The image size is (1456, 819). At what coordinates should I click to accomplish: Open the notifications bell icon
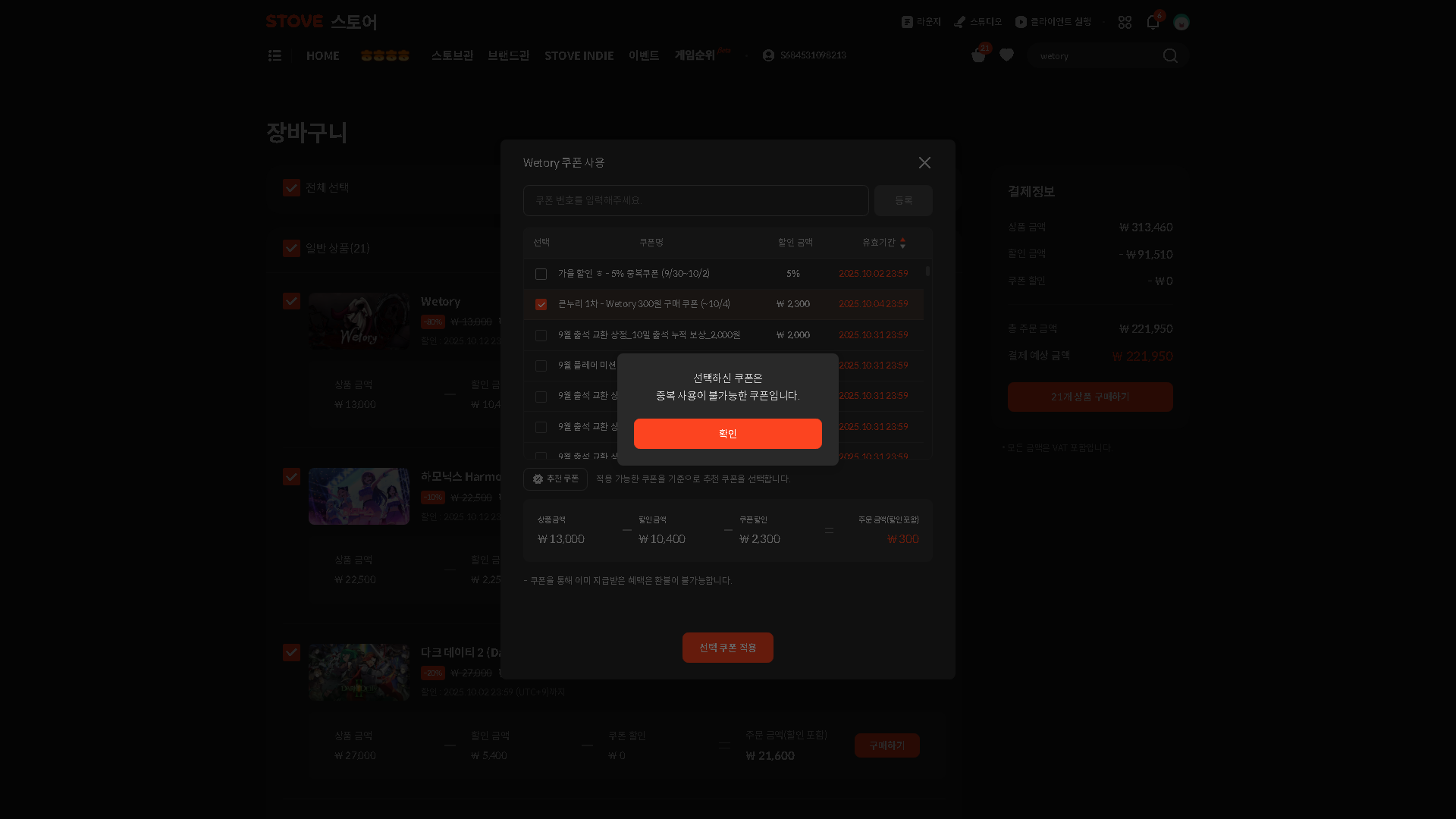tap(1153, 22)
